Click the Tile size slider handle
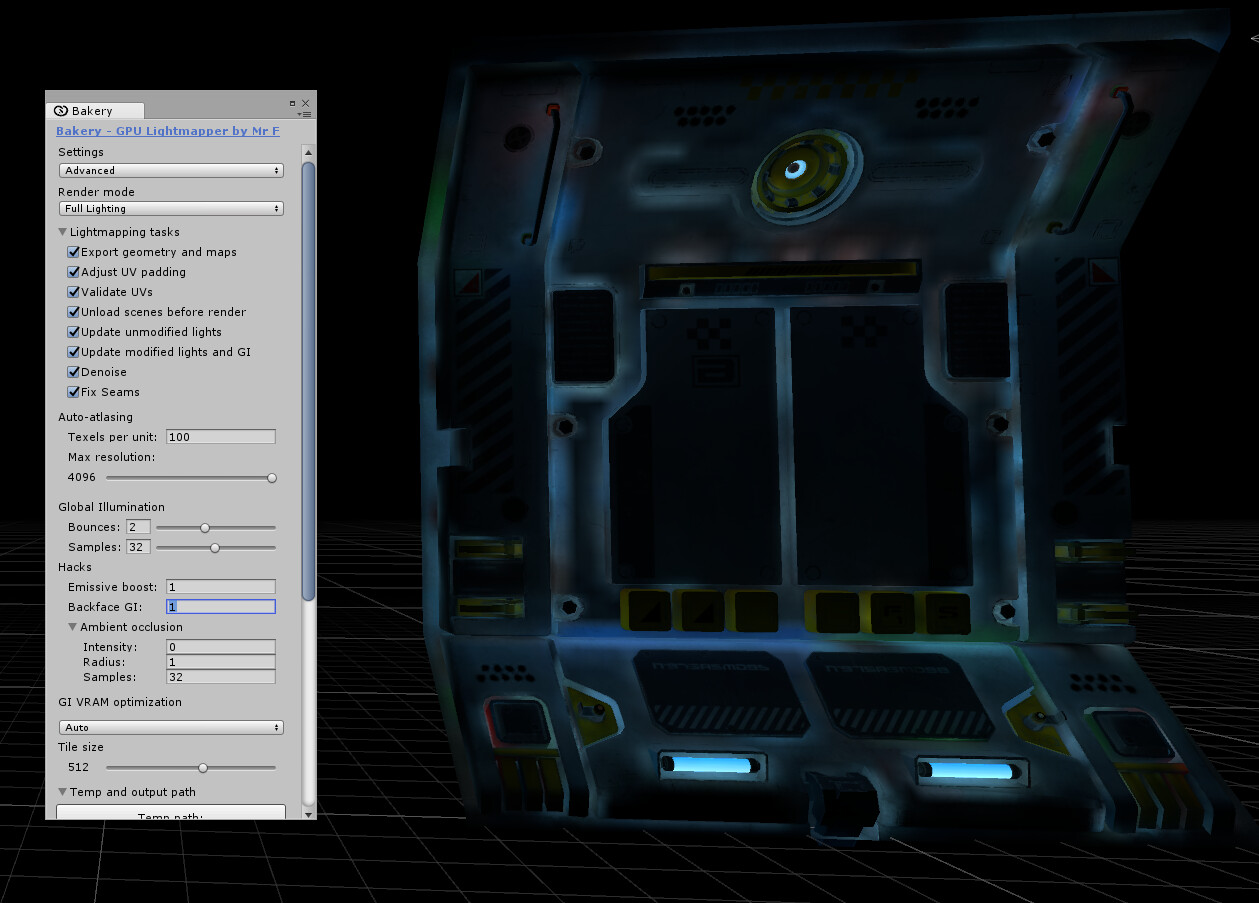Viewport: 1259px width, 903px height. click(x=203, y=767)
